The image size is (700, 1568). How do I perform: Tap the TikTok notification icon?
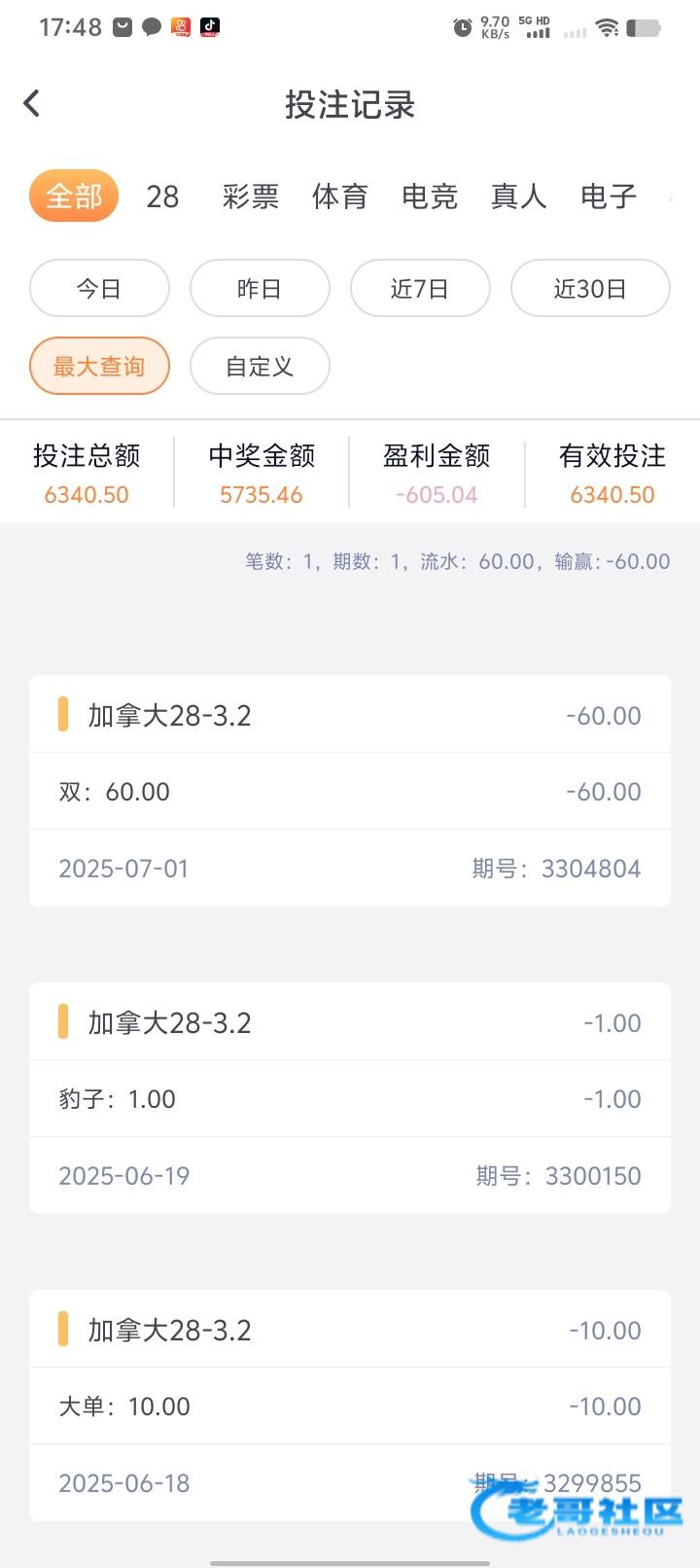pos(209,27)
